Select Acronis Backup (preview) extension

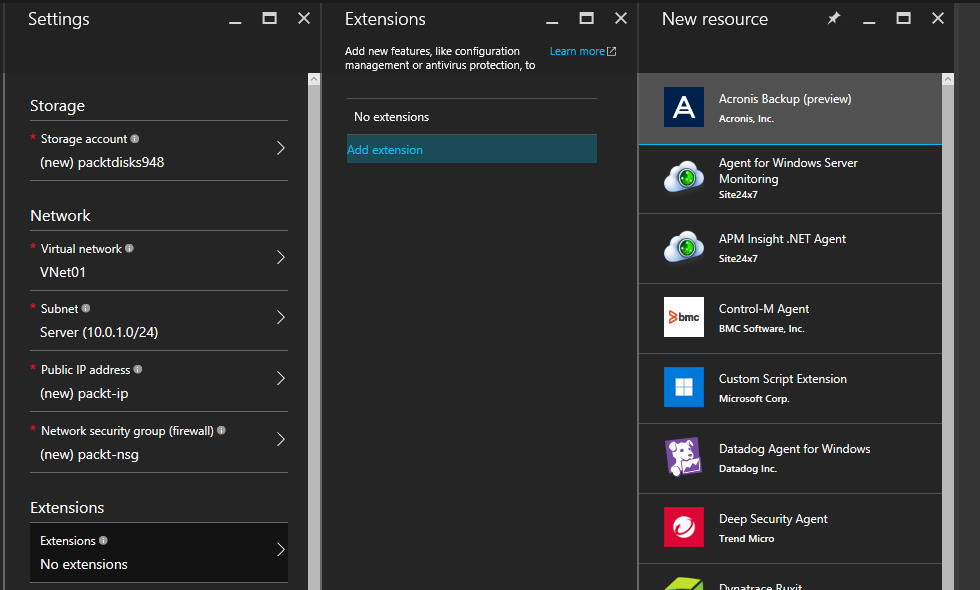click(x=790, y=109)
